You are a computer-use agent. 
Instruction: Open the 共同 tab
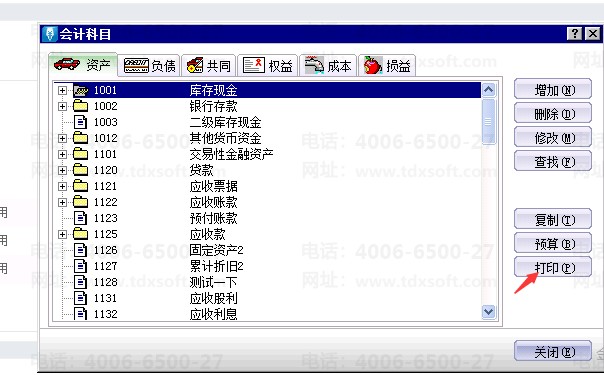pos(208,66)
